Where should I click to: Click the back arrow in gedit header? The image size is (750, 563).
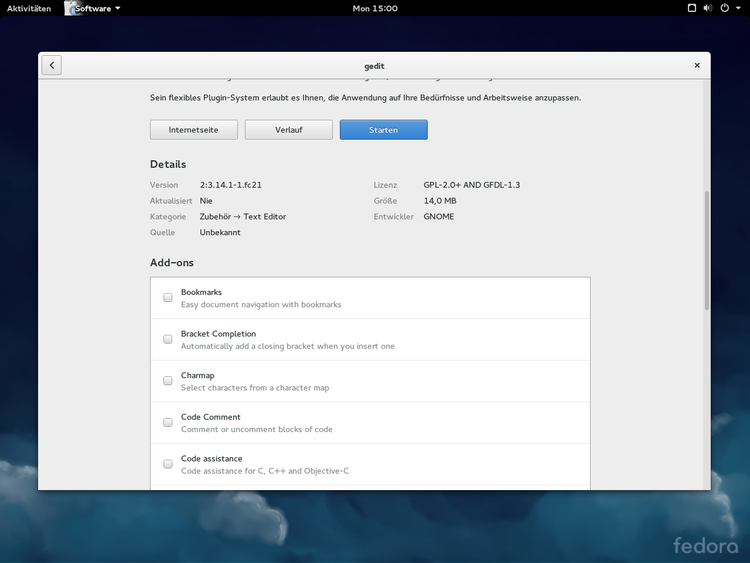52,65
